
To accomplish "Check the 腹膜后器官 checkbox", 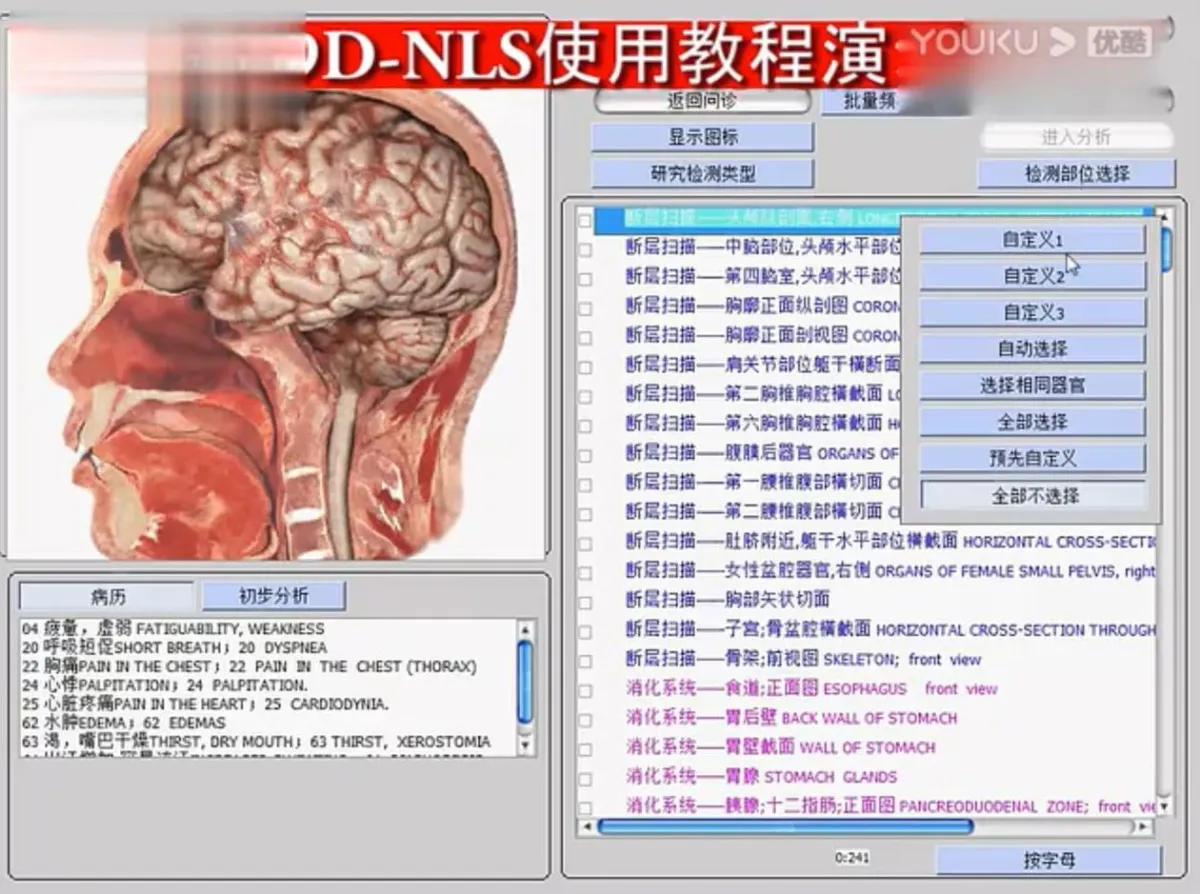I will point(585,455).
